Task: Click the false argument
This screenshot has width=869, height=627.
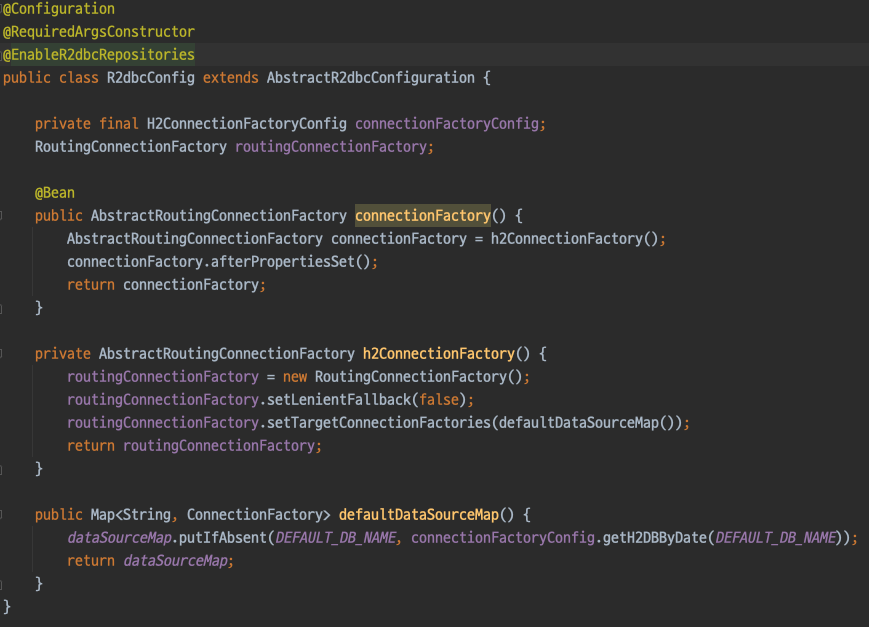Action: tap(439, 400)
